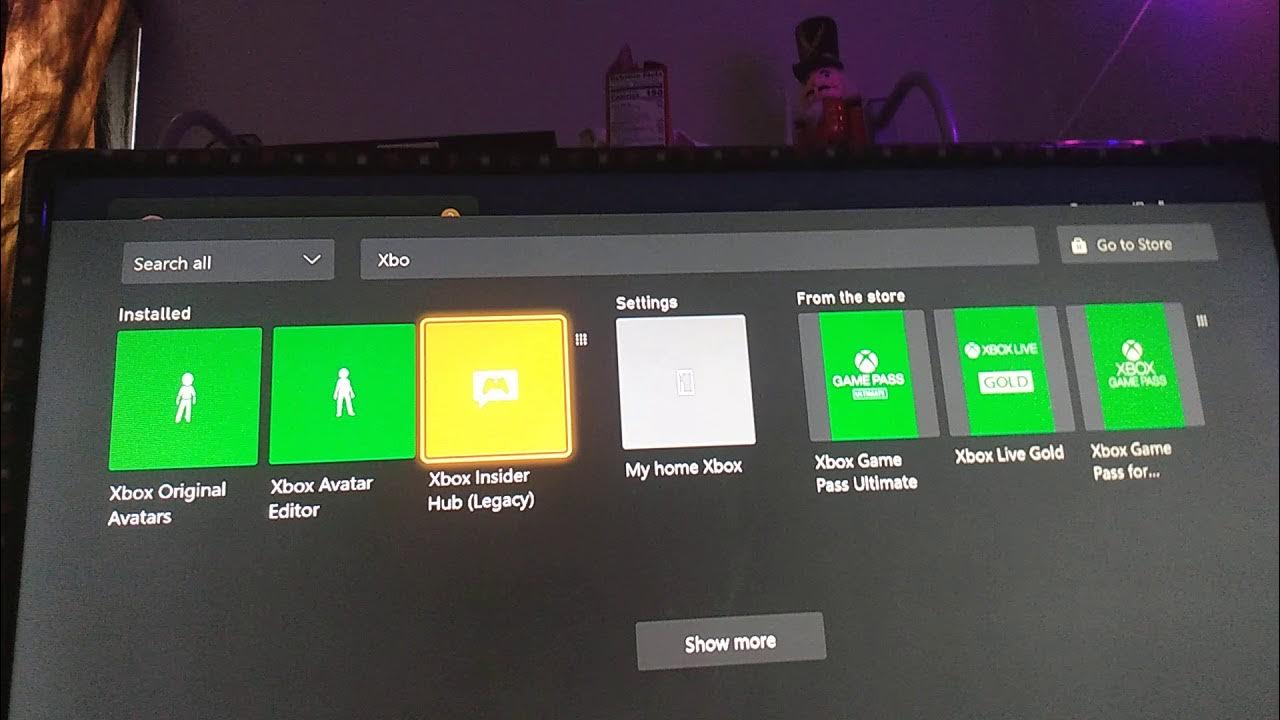Image resolution: width=1280 pixels, height=720 pixels.
Task: Click the avatar figure icon on Avatar Editor
Action: tap(343, 391)
